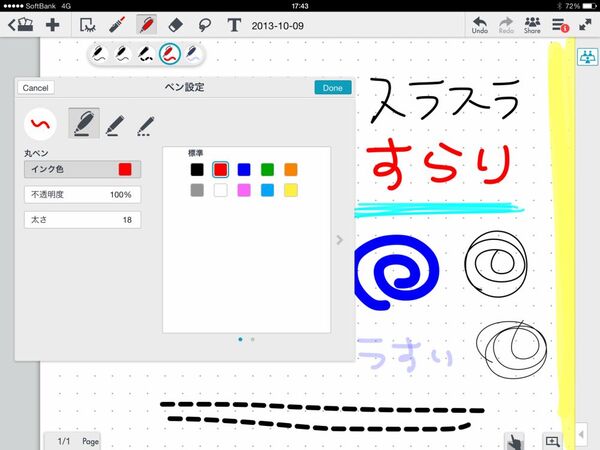Pick the gray color swatch
This screenshot has width=600, height=450.
pyautogui.click(x=197, y=190)
